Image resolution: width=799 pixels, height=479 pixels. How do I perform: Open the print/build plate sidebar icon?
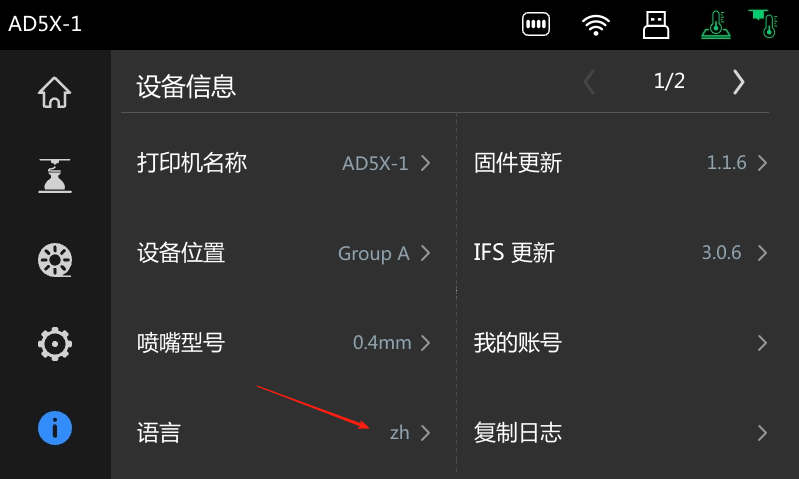(x=55, y=176)
